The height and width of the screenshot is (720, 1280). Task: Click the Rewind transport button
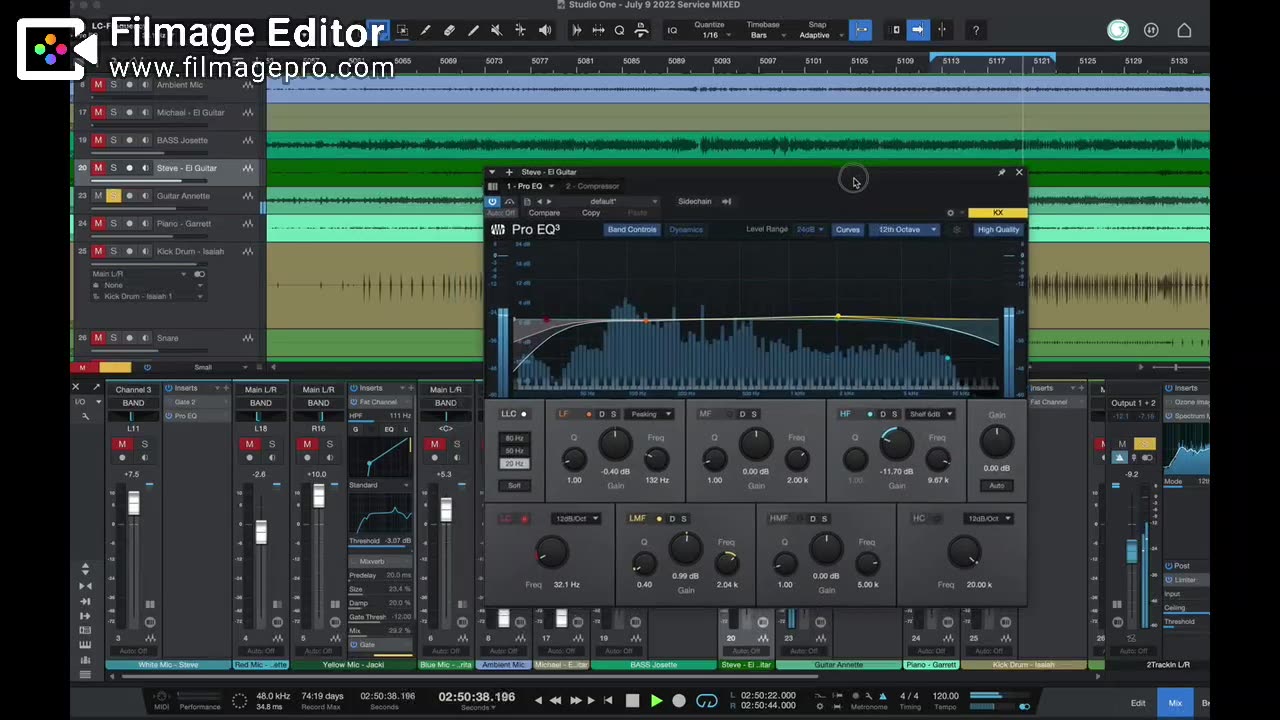pyautogui.click(x=556, y=701)
